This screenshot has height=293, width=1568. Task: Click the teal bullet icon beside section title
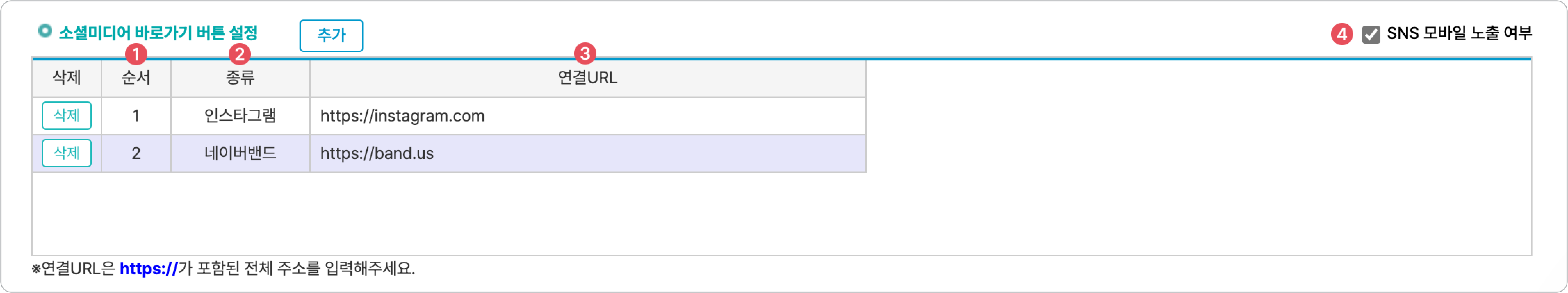pyautogui.click(x=44, y=31)
